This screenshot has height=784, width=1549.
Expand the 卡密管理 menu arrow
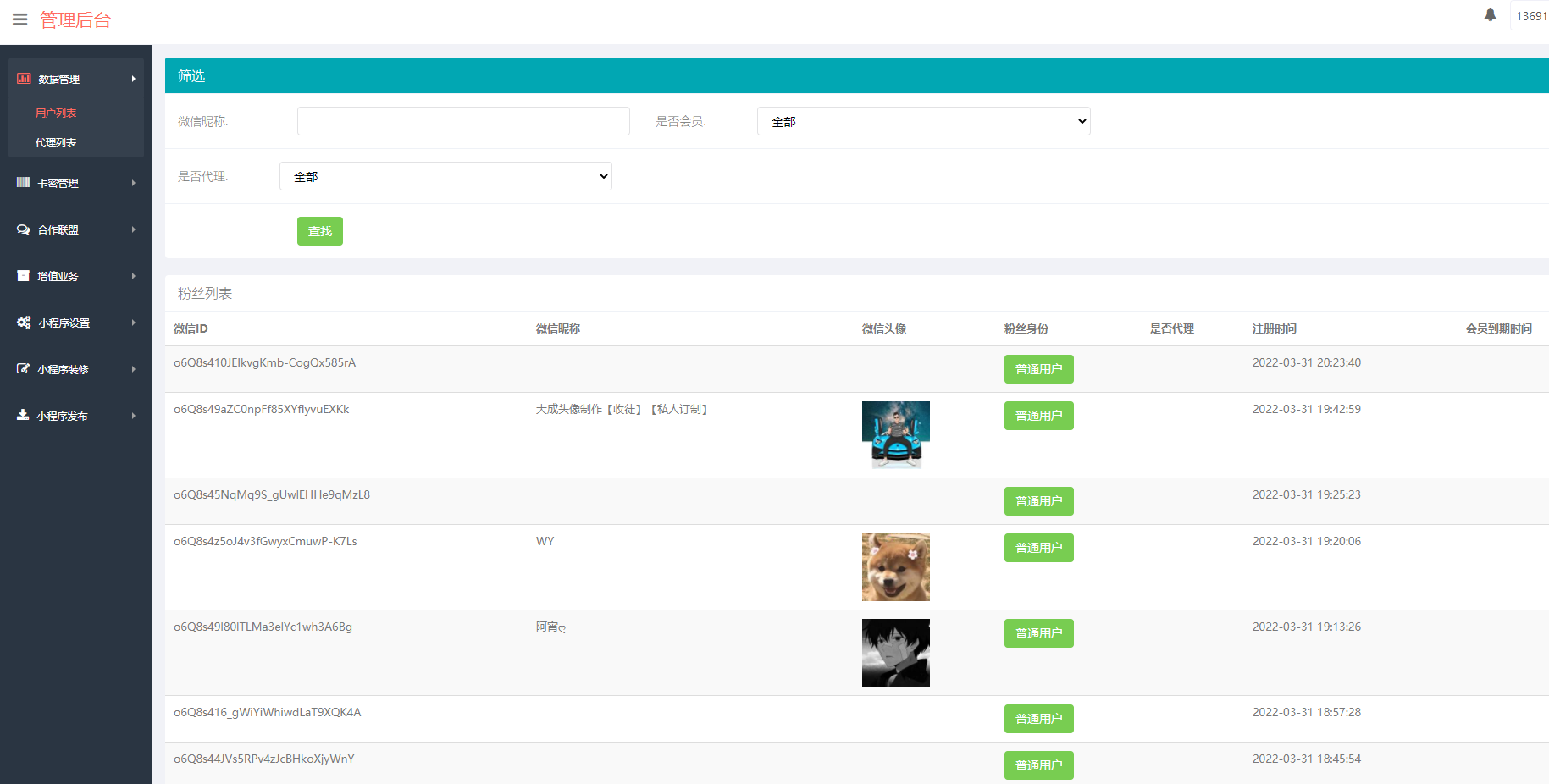click(x=133, y=183)
